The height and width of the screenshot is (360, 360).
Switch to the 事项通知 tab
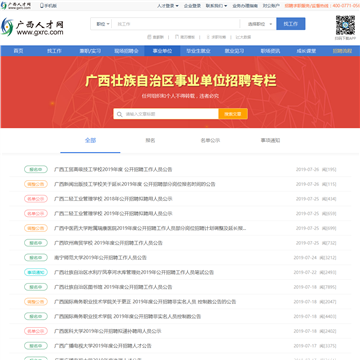(270, 140)
